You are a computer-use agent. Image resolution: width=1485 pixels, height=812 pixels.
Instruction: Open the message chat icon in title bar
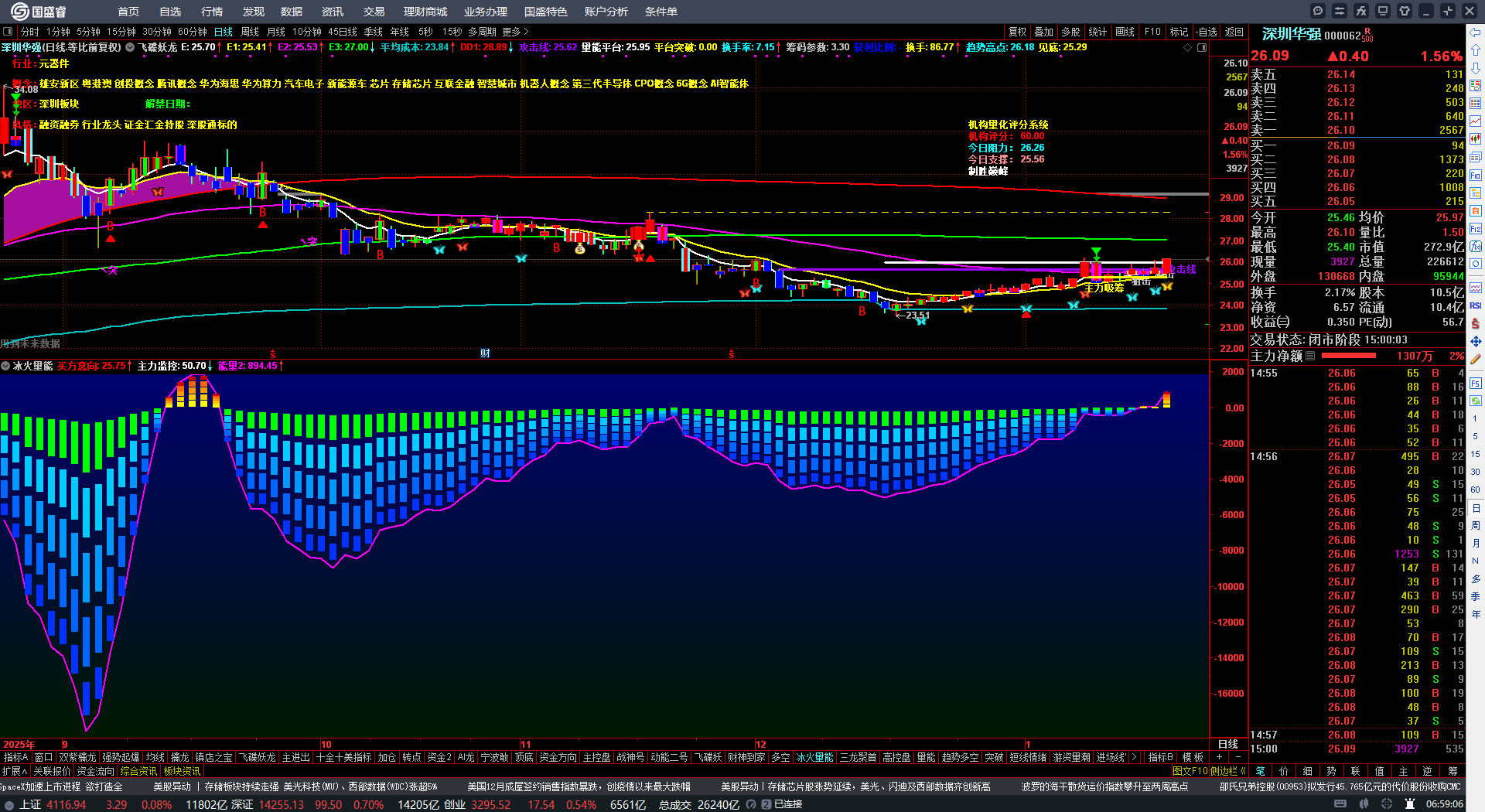[x=1318, y=11]
